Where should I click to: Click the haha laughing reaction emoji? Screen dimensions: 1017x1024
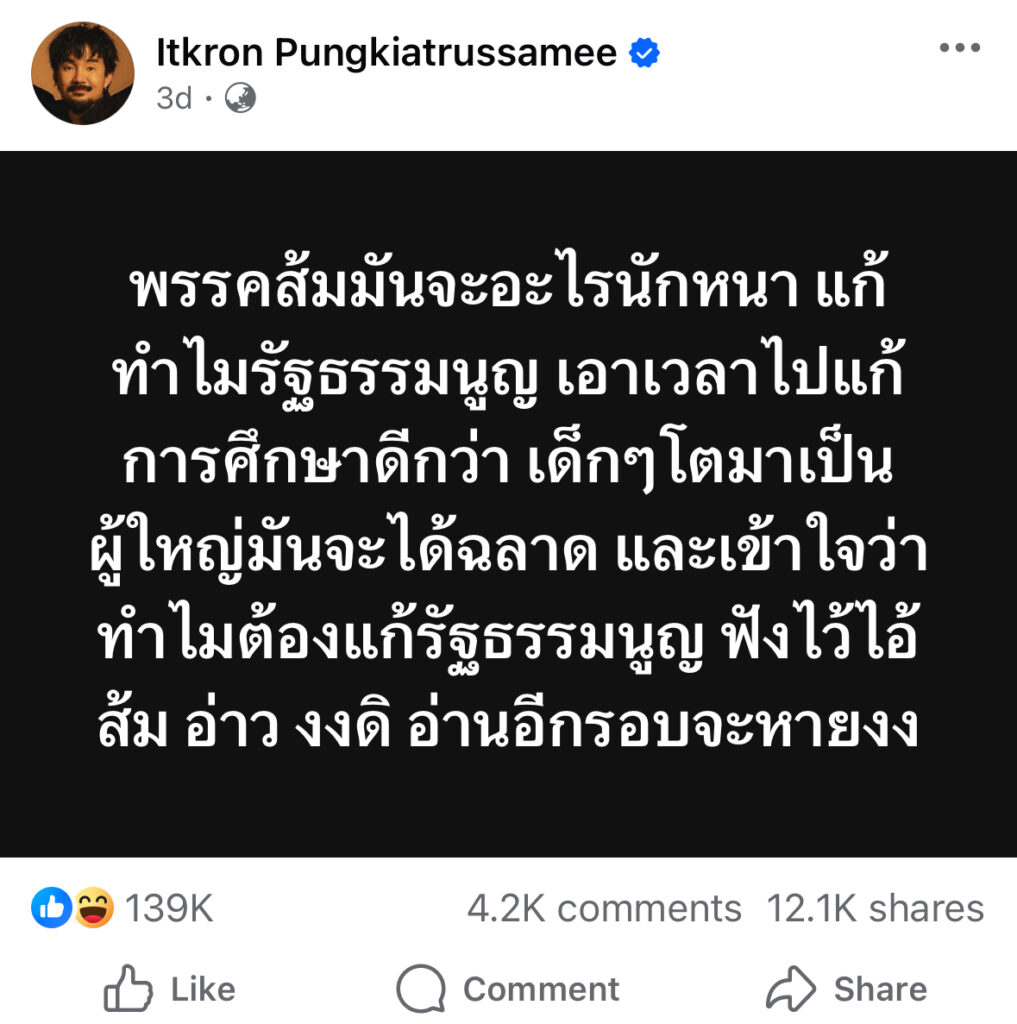[94, 907]
